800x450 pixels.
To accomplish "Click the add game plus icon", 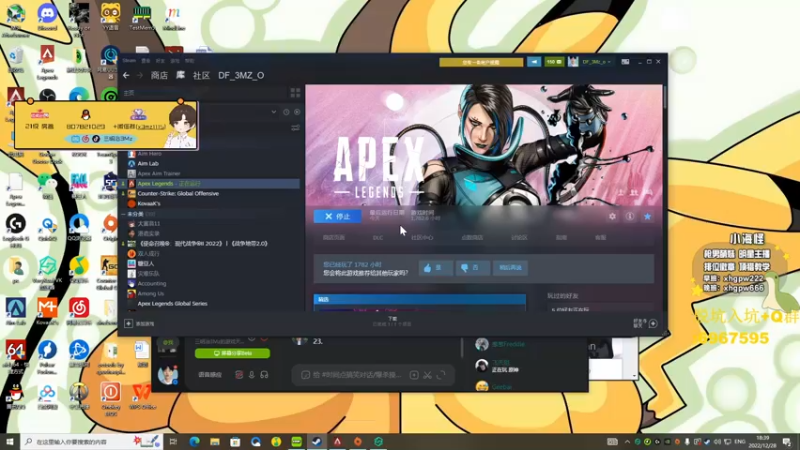I will (x=129, y=323).
